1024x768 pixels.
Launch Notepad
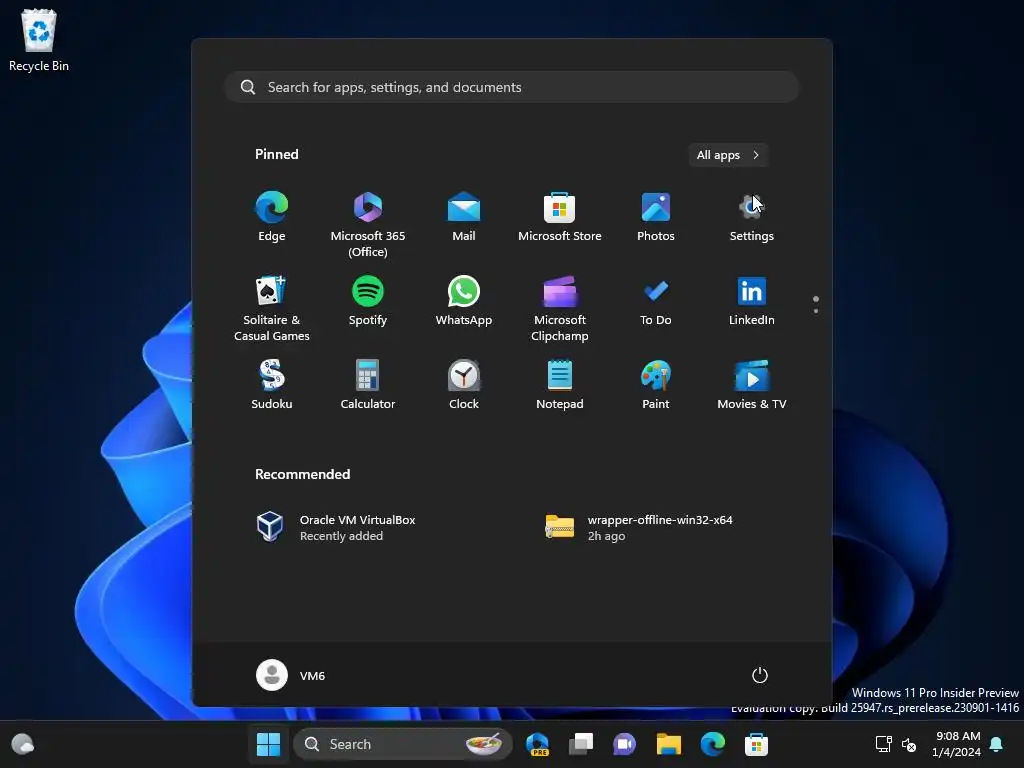point(560,385)
